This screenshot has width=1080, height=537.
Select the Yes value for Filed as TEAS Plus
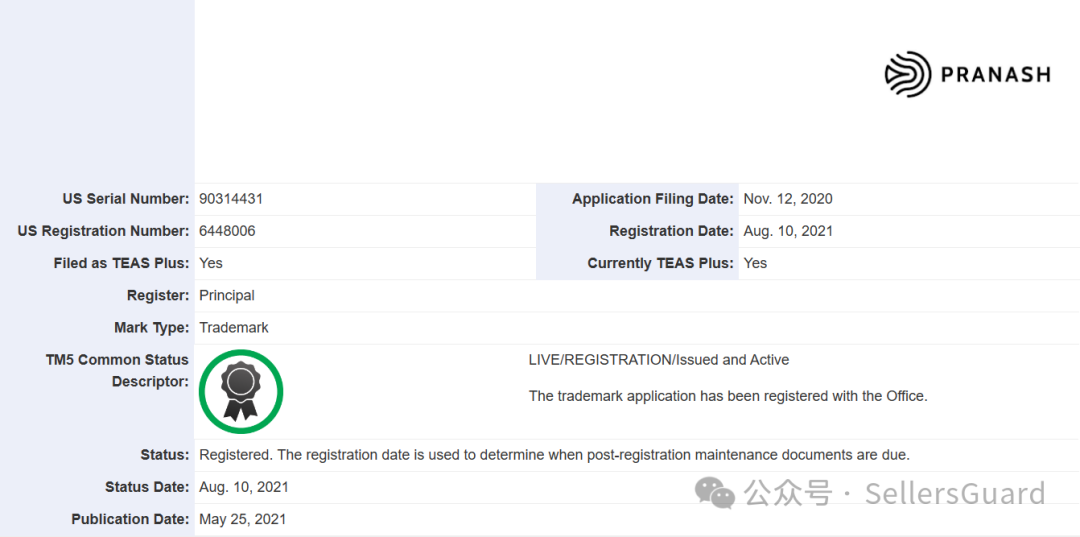coord(211,263)
